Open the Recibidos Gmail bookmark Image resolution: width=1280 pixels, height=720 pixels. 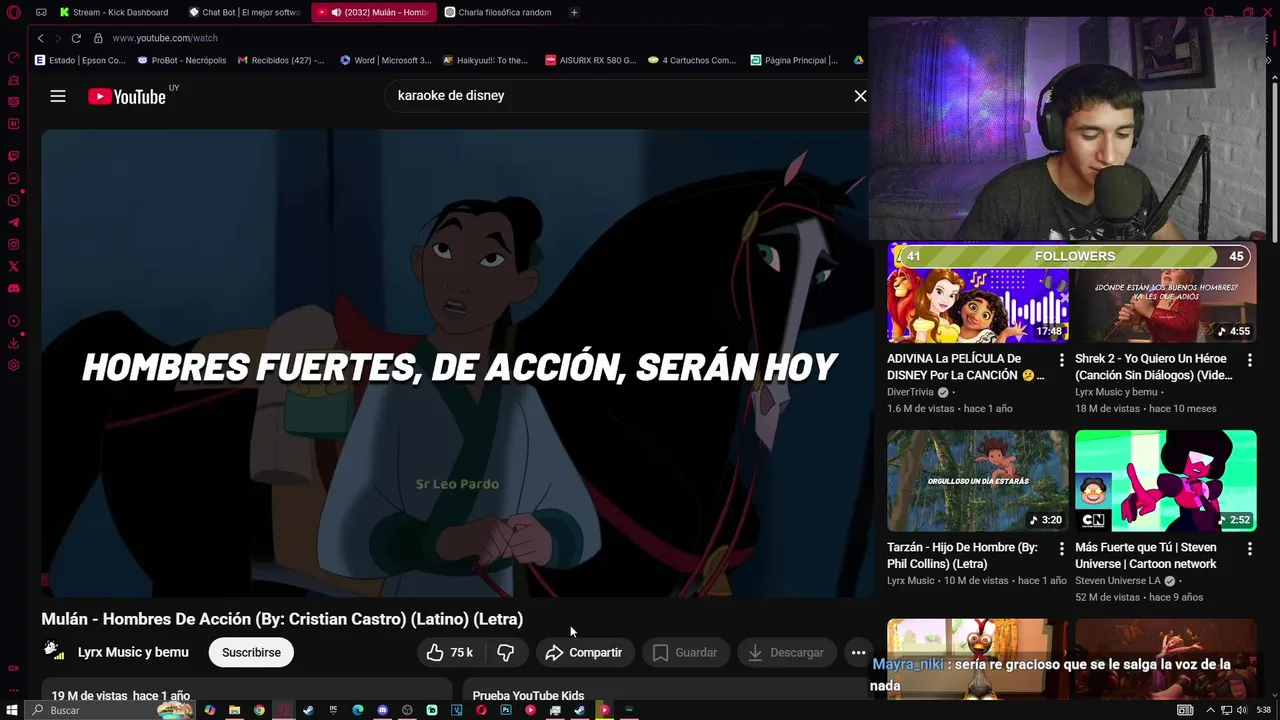coord(281,60)
